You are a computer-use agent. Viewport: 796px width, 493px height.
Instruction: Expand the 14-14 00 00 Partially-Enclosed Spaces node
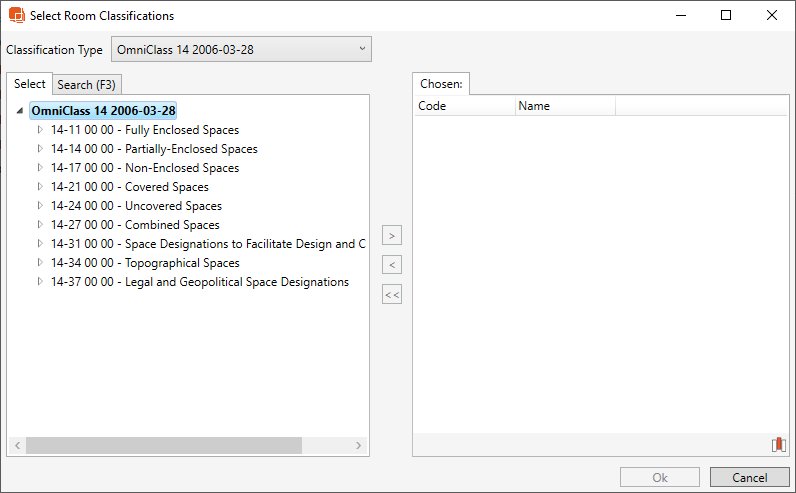41,149
